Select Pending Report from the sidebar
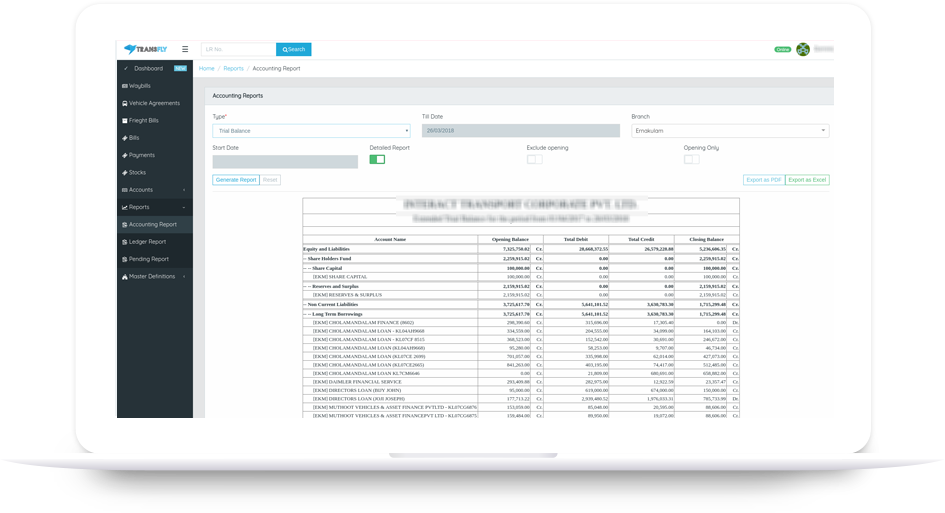This screenshot has width=945, height=513. click(x=148, y=259)
